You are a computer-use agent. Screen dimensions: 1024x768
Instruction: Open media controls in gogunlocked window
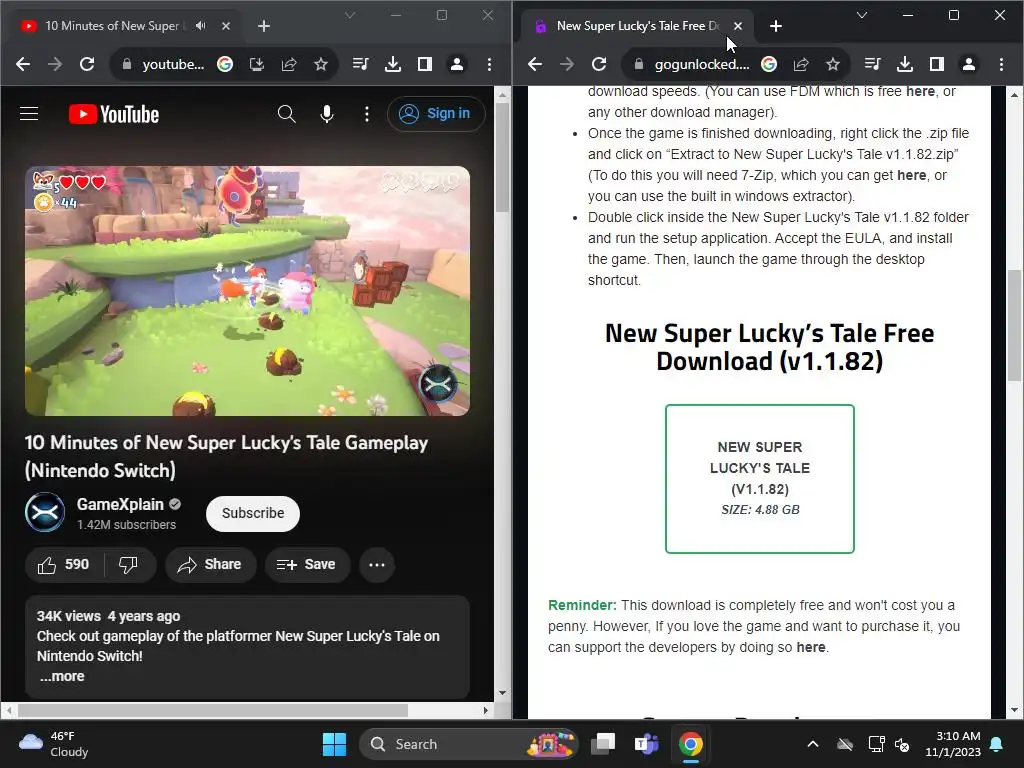[872, 64]
